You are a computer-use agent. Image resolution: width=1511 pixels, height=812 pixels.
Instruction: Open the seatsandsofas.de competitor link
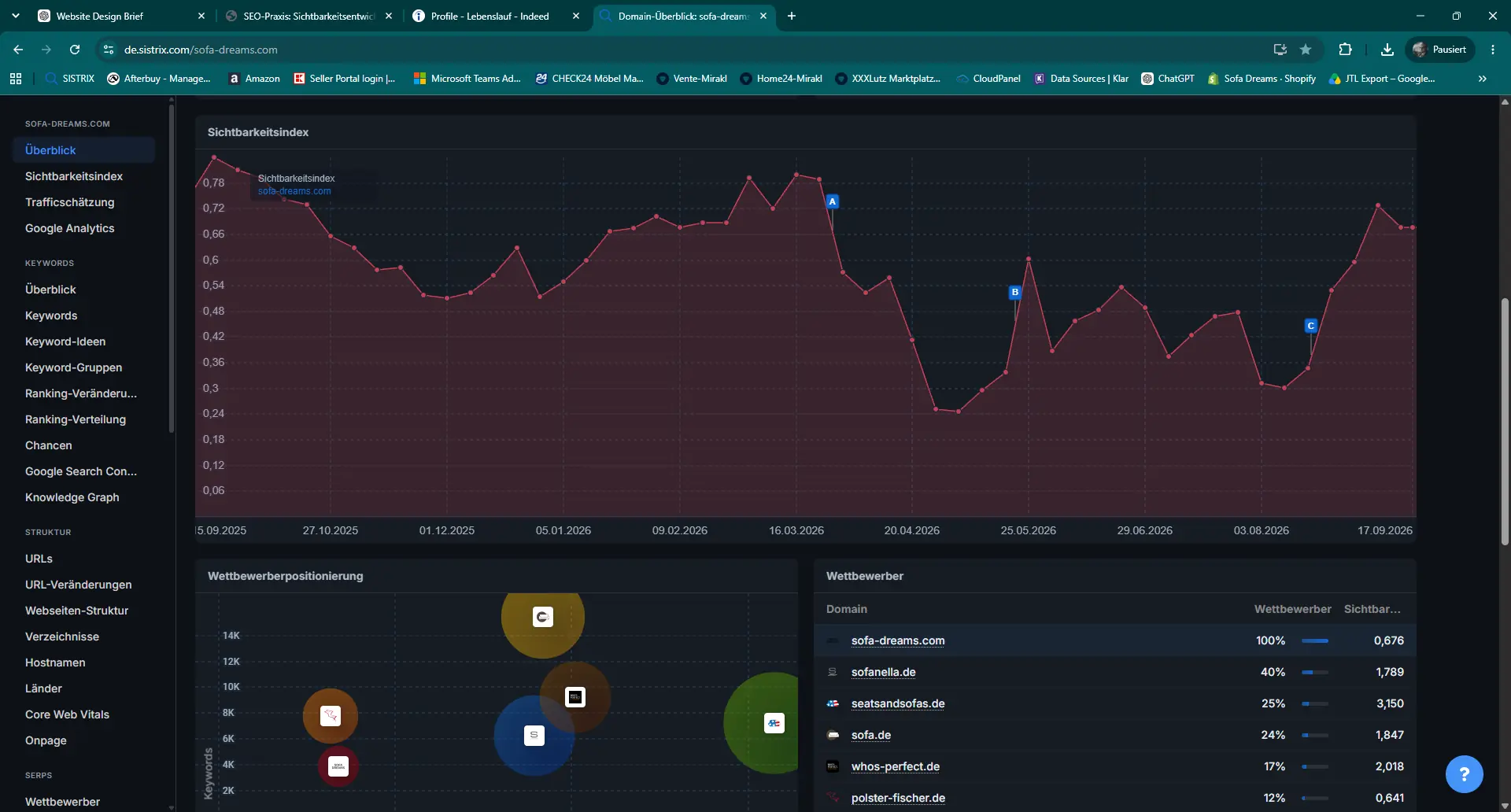click(x=898, y=703)
